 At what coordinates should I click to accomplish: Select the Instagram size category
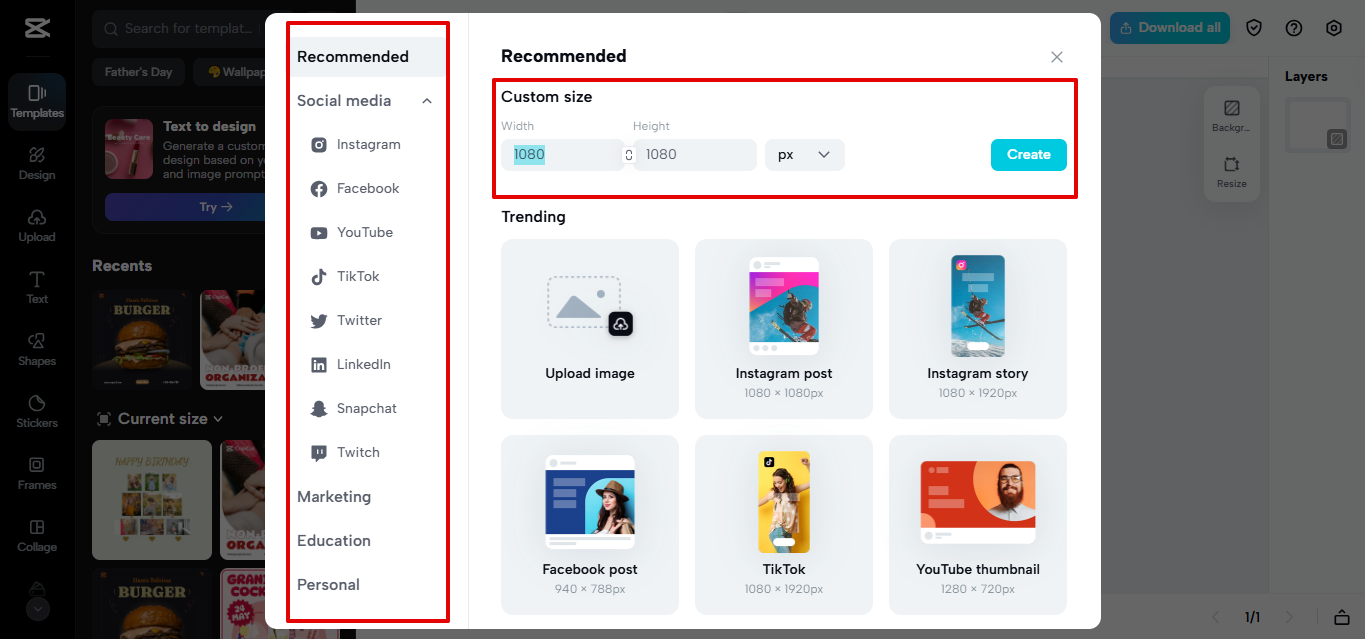click(368, 144)
